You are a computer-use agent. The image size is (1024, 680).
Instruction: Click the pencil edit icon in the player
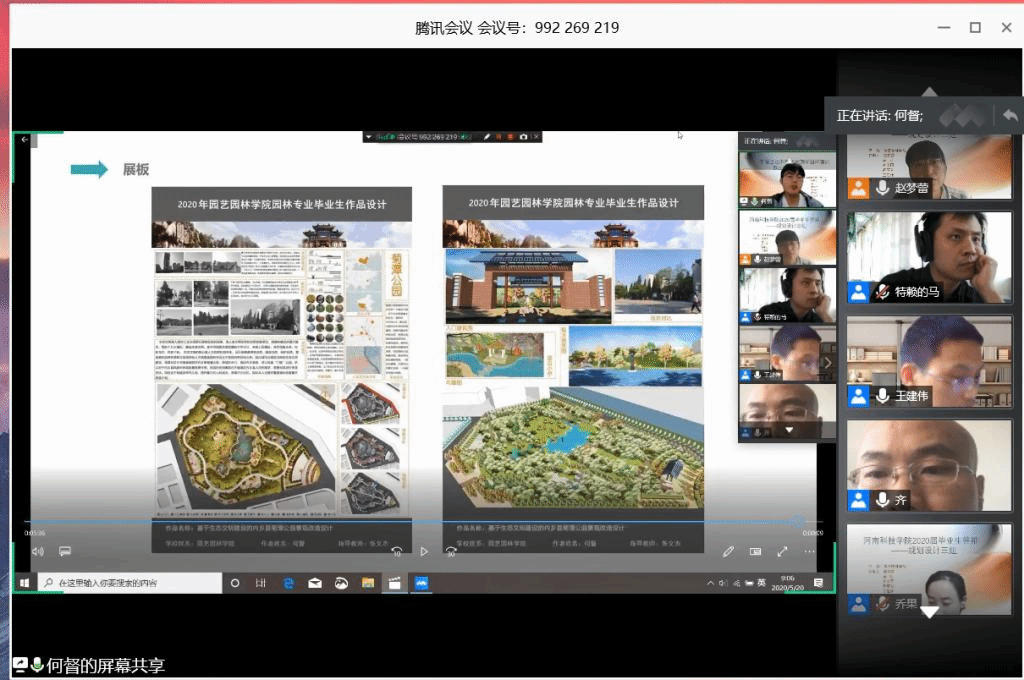[x=729, y=551]
